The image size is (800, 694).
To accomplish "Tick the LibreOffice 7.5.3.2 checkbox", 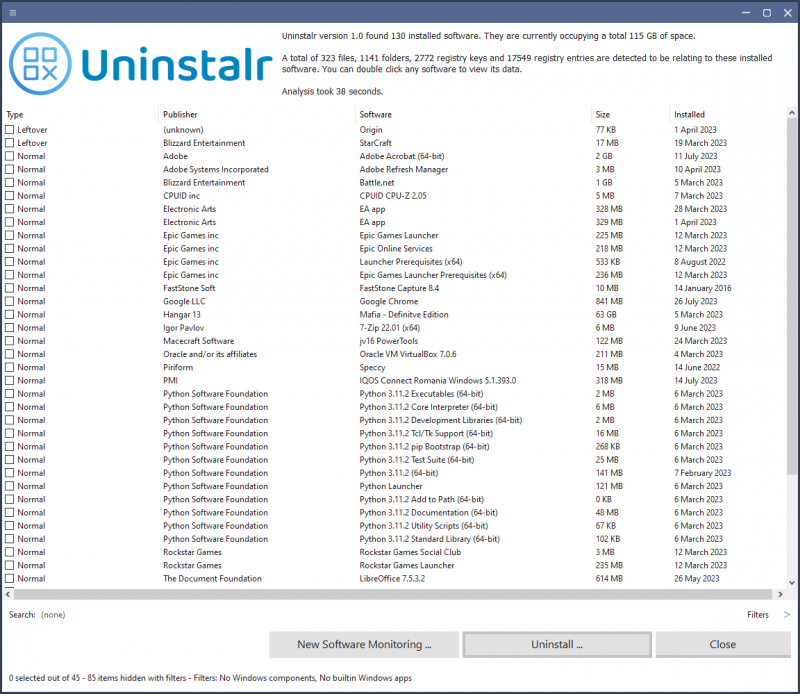I will click(10, 578).
